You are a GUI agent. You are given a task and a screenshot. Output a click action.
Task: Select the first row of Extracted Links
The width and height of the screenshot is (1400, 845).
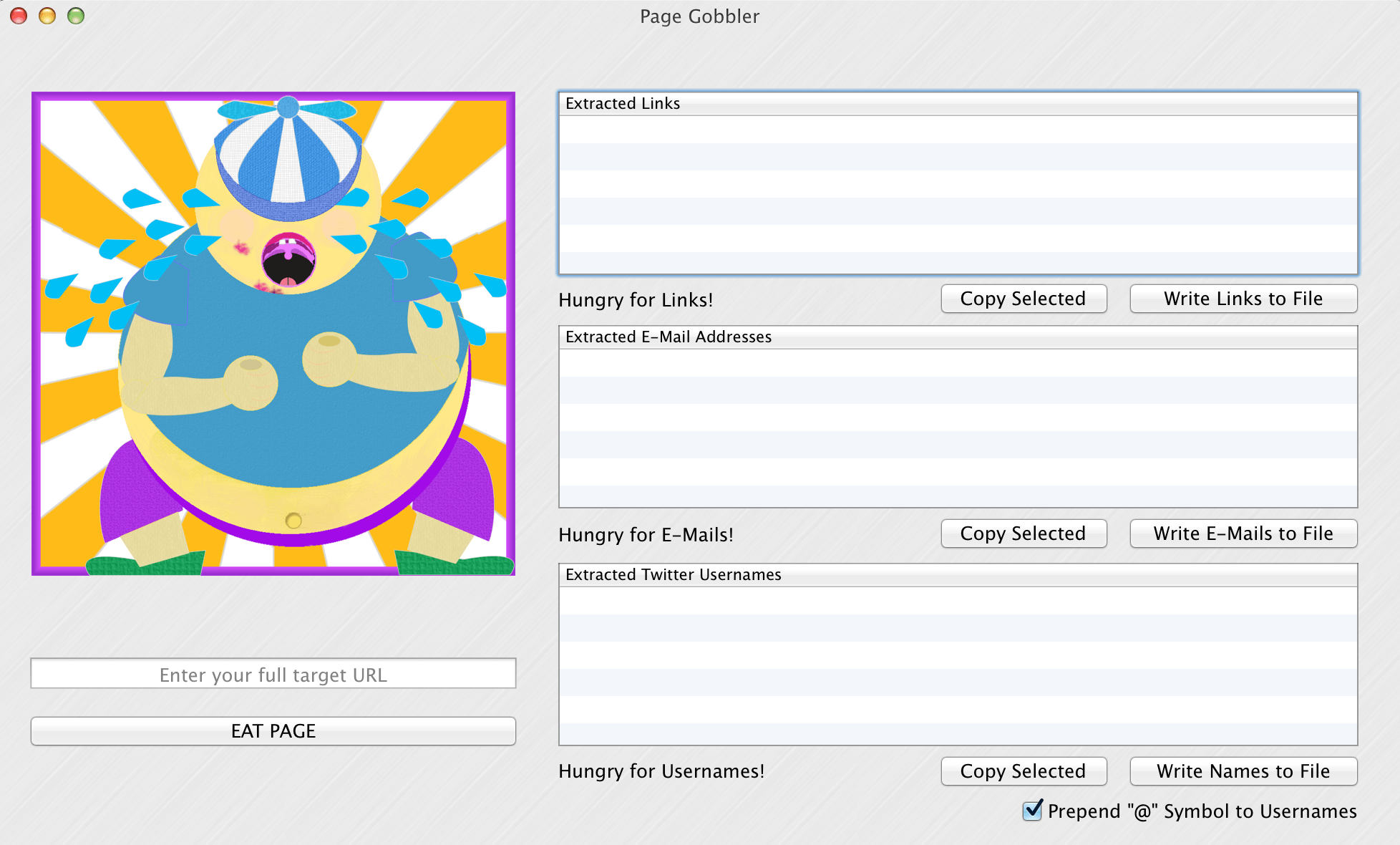(959, 125)
